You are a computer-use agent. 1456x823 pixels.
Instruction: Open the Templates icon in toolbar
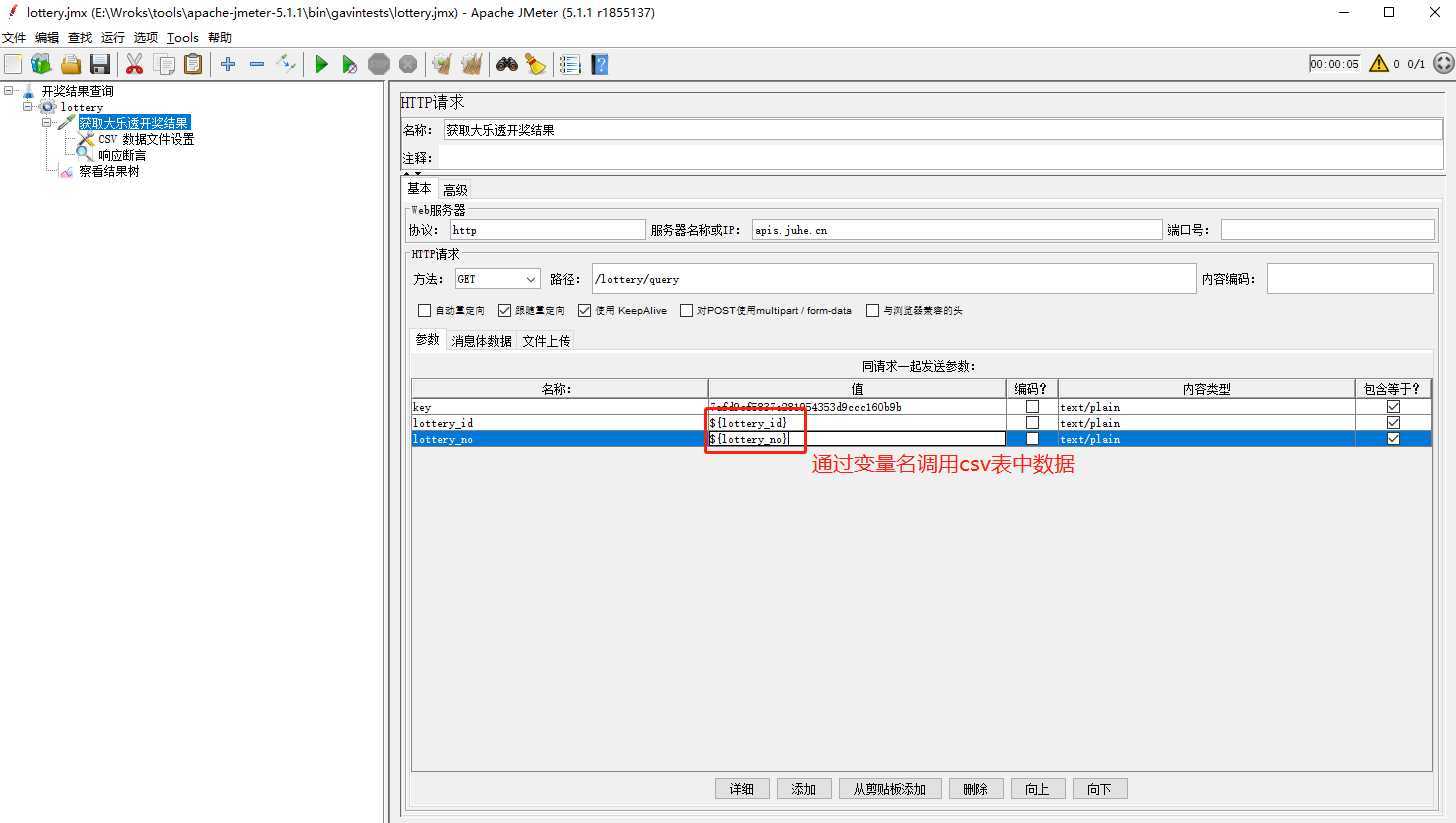(x=41, y=64)
